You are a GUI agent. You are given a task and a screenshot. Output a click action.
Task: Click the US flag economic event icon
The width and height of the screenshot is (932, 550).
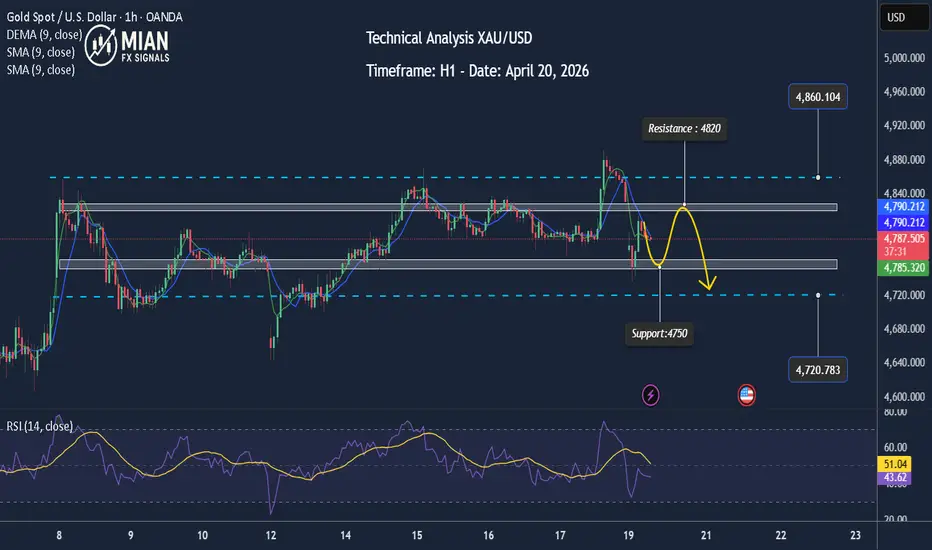pyautogui.click(x=747, y=395)
